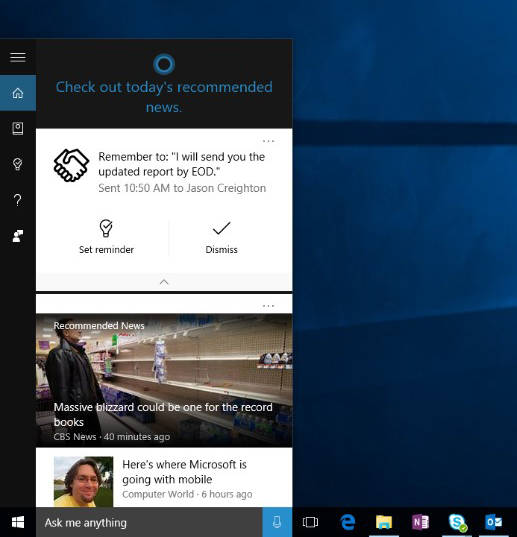The width and height of the screenshot is (517, 537).
Task: Click Computer World article author thumbnail
Action: tap(83, 482)
